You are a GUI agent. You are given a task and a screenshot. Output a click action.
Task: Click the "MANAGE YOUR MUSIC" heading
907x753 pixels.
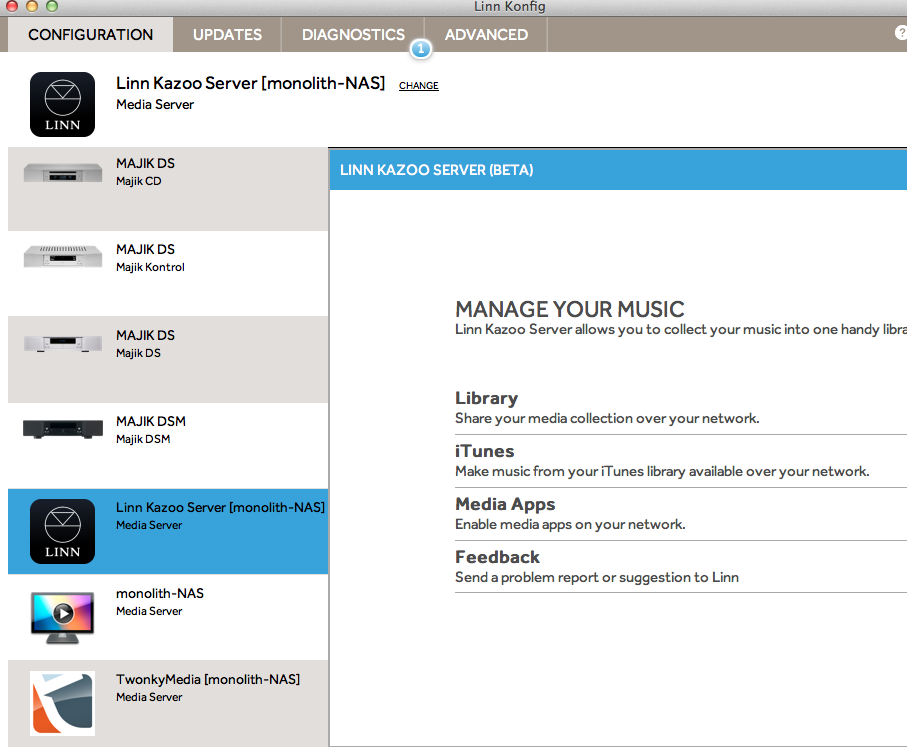point(570,309)
